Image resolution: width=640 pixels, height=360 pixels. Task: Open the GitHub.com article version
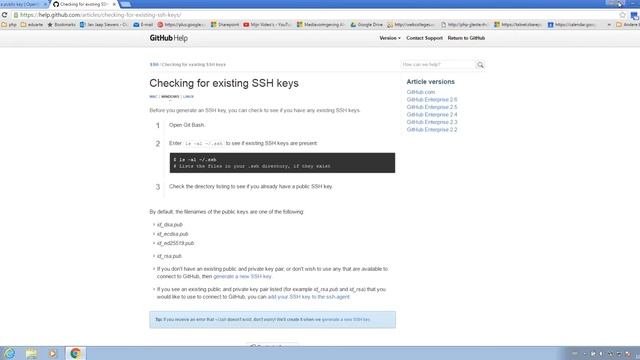(420, 92)
